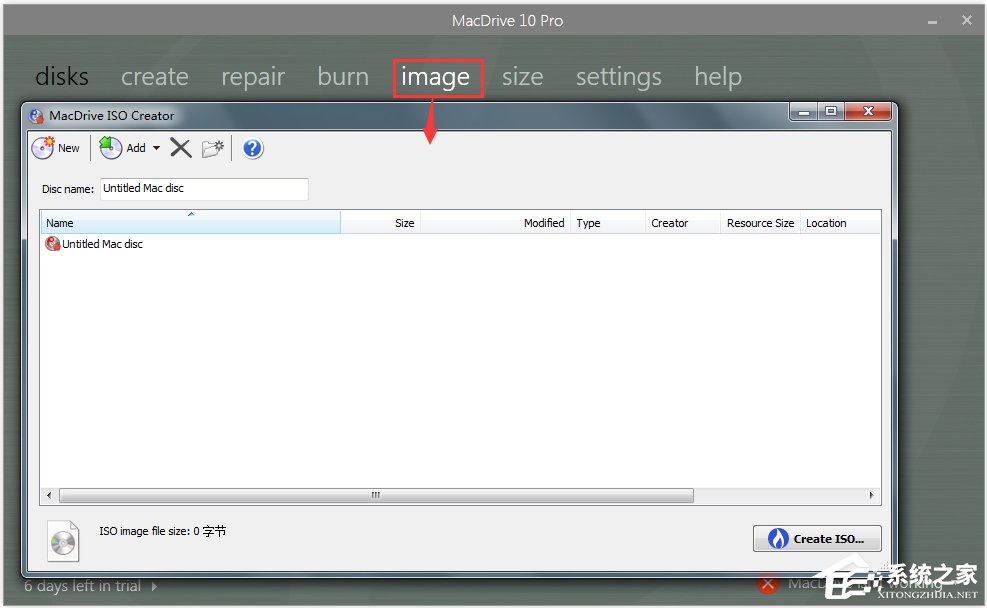Viewport: 987px width, 608px height.
Task: Open the repair tab in MacDrive
Action: [x=253, y=77]
